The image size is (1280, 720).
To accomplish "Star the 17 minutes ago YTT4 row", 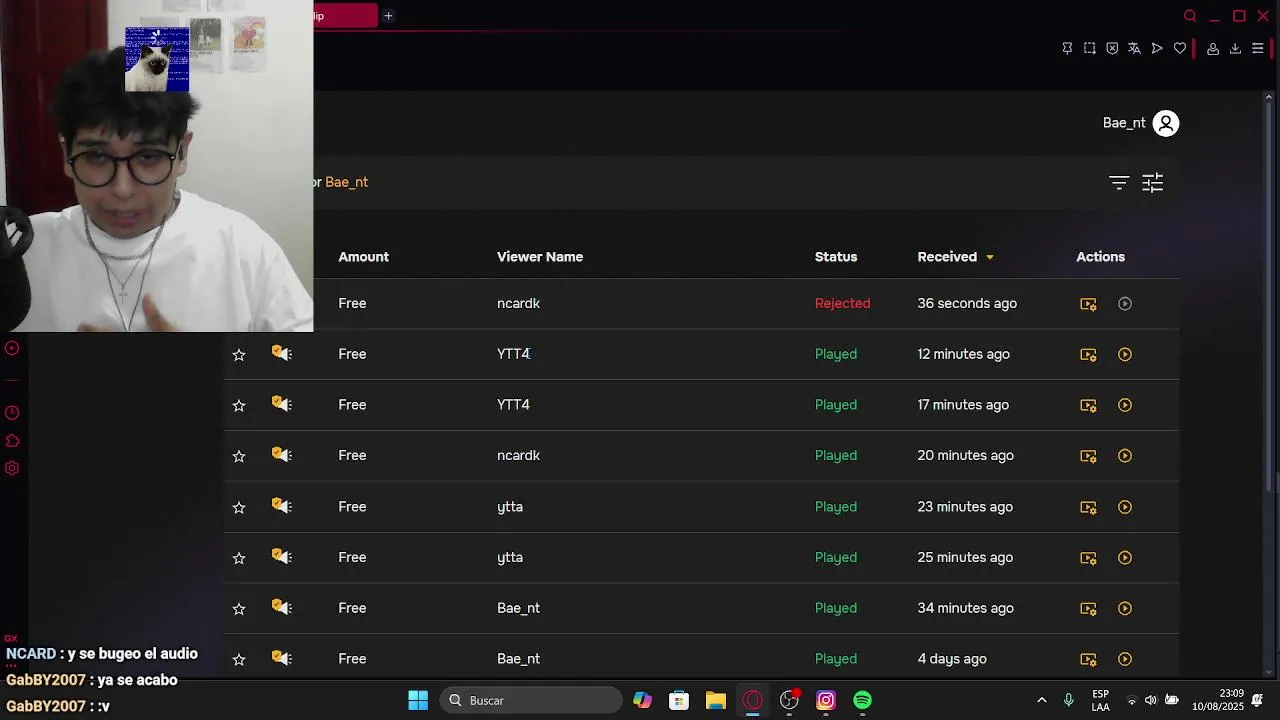I will 239,405.
